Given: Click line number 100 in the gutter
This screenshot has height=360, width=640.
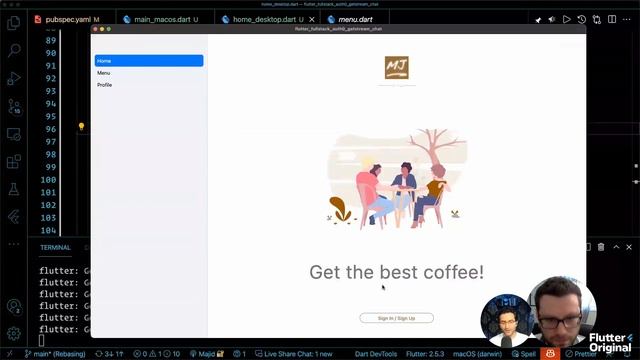Looking at the screenshot, I should pyautogui.click(x=48, y=180).
